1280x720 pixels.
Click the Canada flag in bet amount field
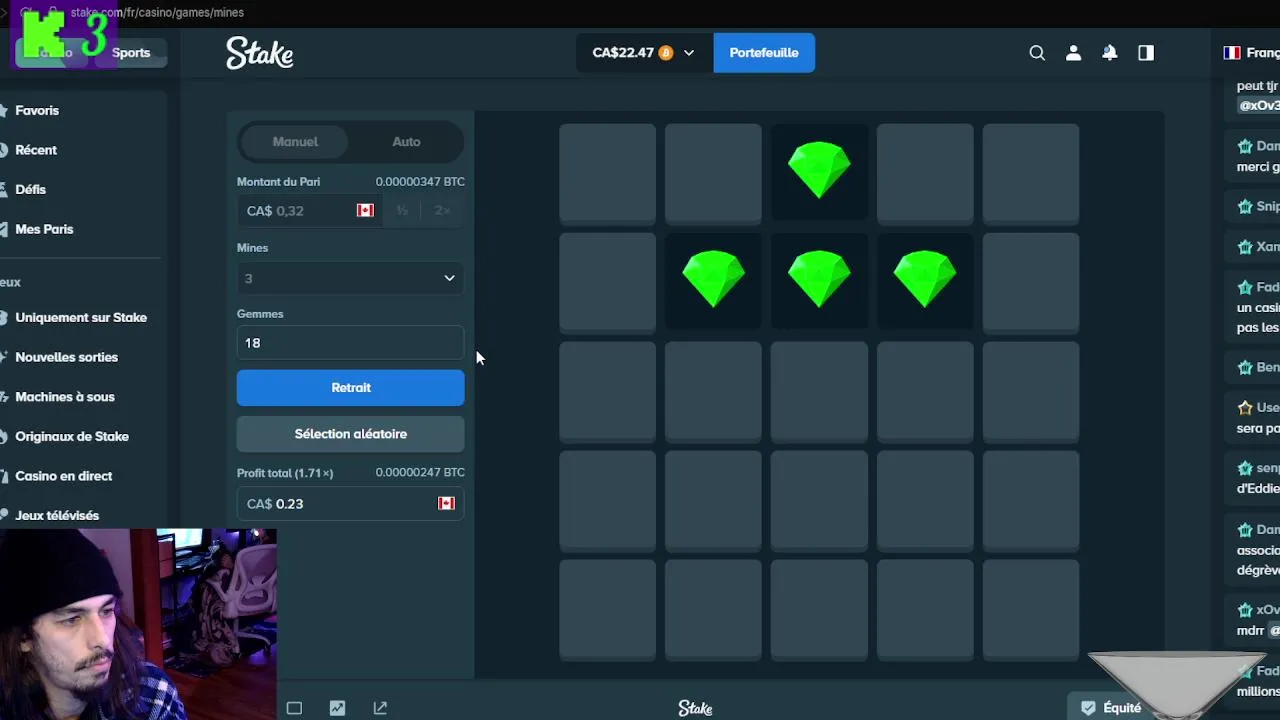365,210
